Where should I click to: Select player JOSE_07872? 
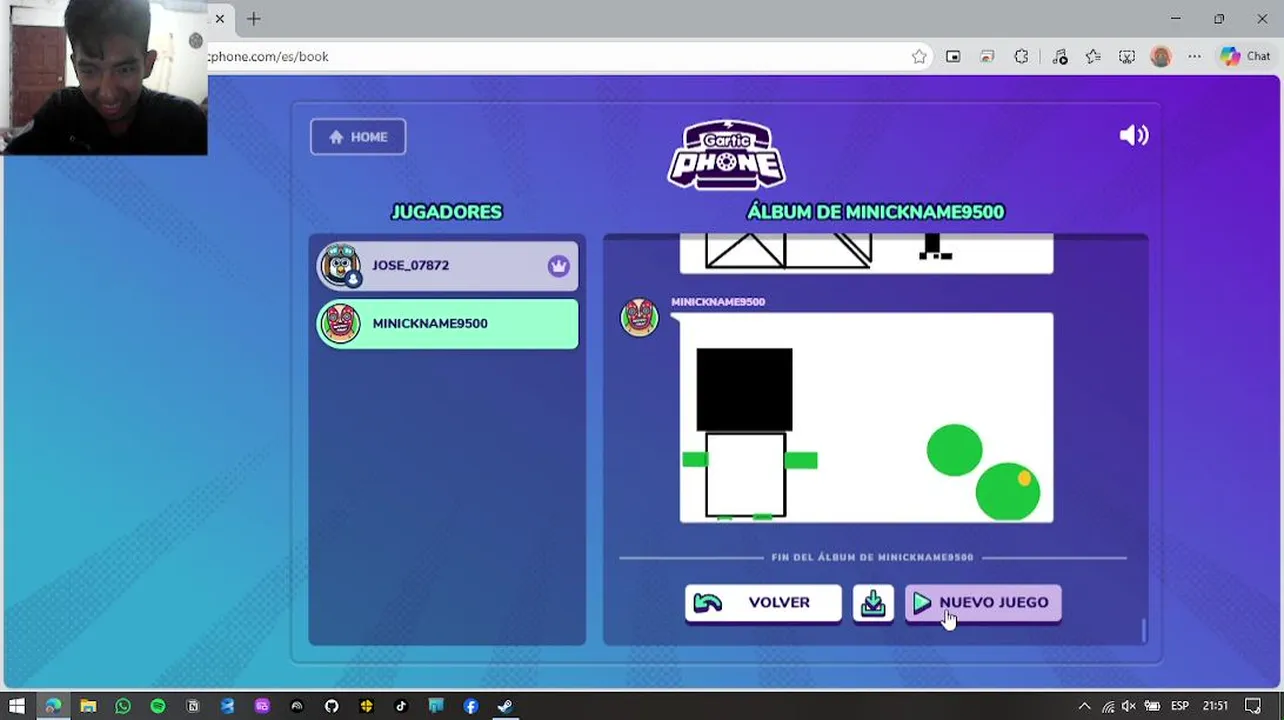[447, 266]
